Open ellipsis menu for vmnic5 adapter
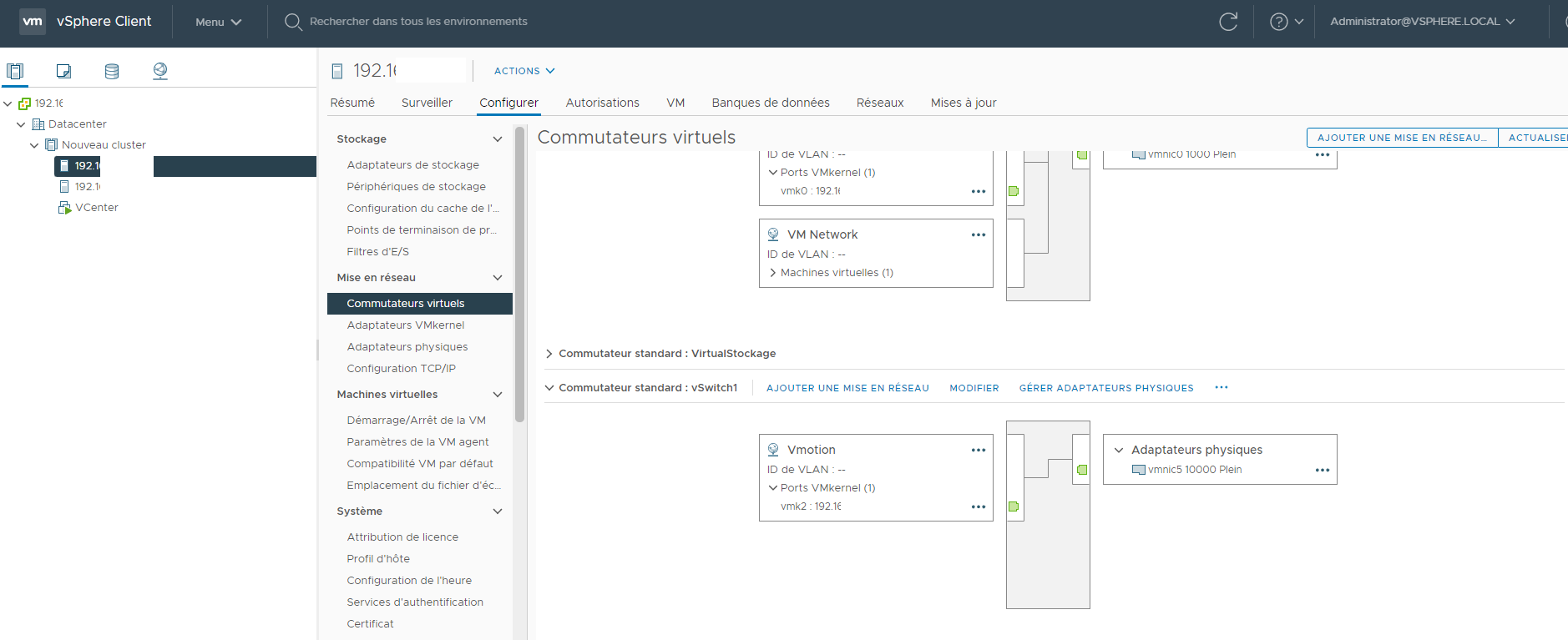Viewport: 1568px width, 640px height. tap(1323, 471)
